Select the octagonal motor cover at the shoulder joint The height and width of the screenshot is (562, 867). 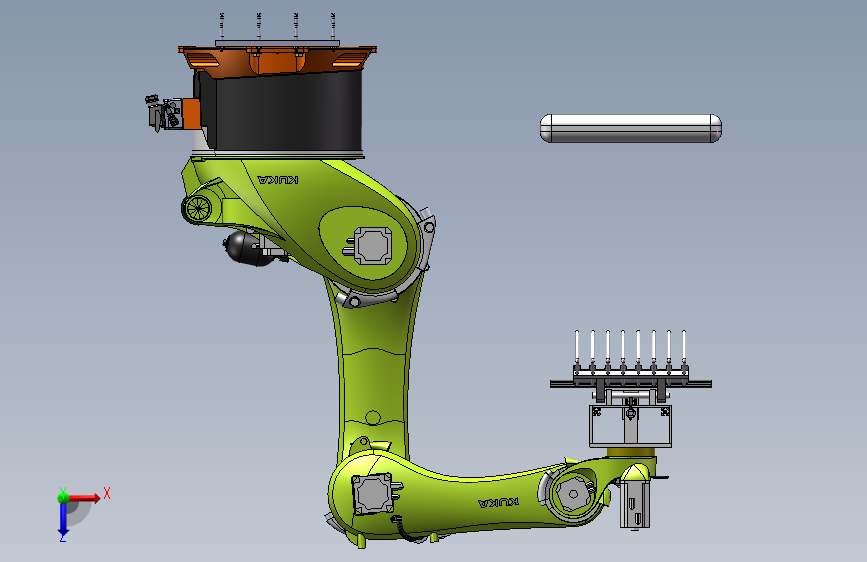click(x=373, y=246)
